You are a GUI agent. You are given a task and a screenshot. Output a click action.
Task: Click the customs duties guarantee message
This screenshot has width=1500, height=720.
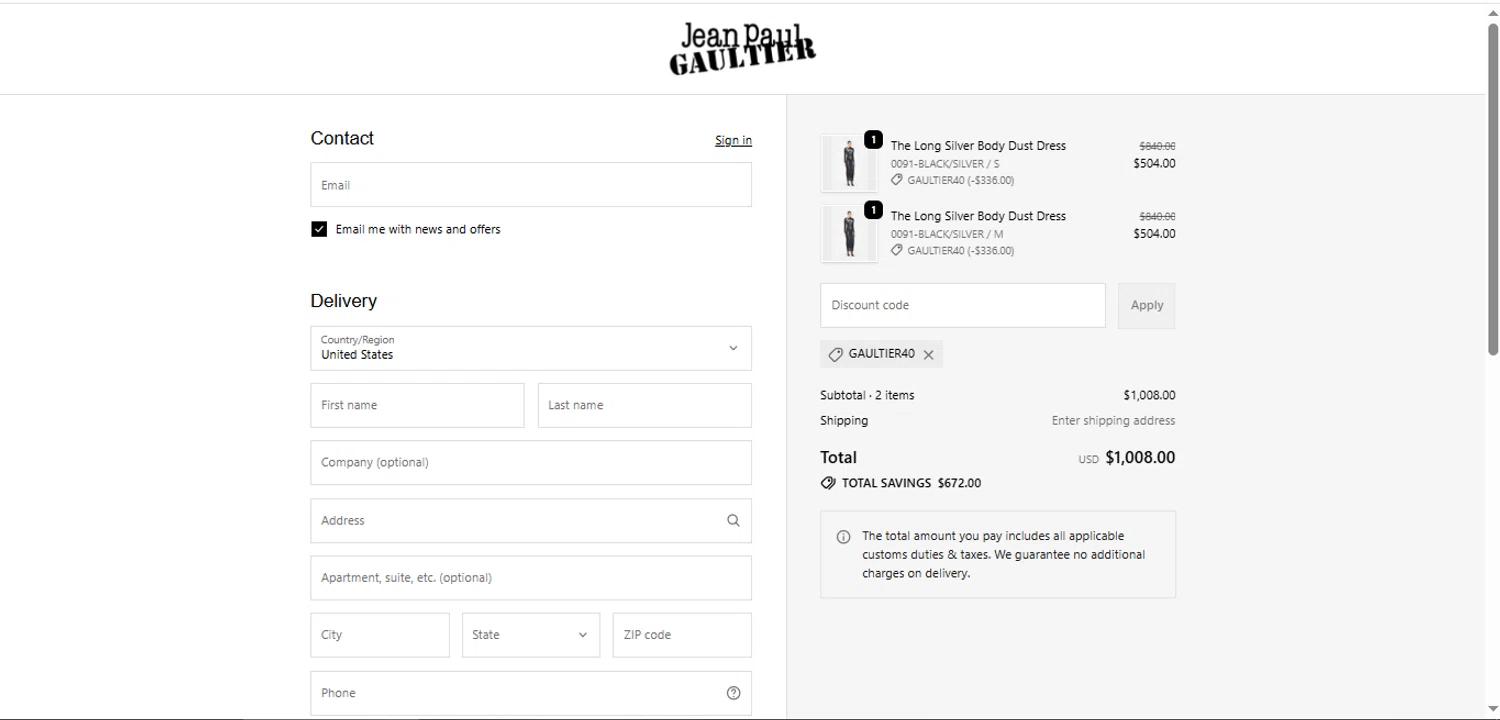click(1004, 555)
